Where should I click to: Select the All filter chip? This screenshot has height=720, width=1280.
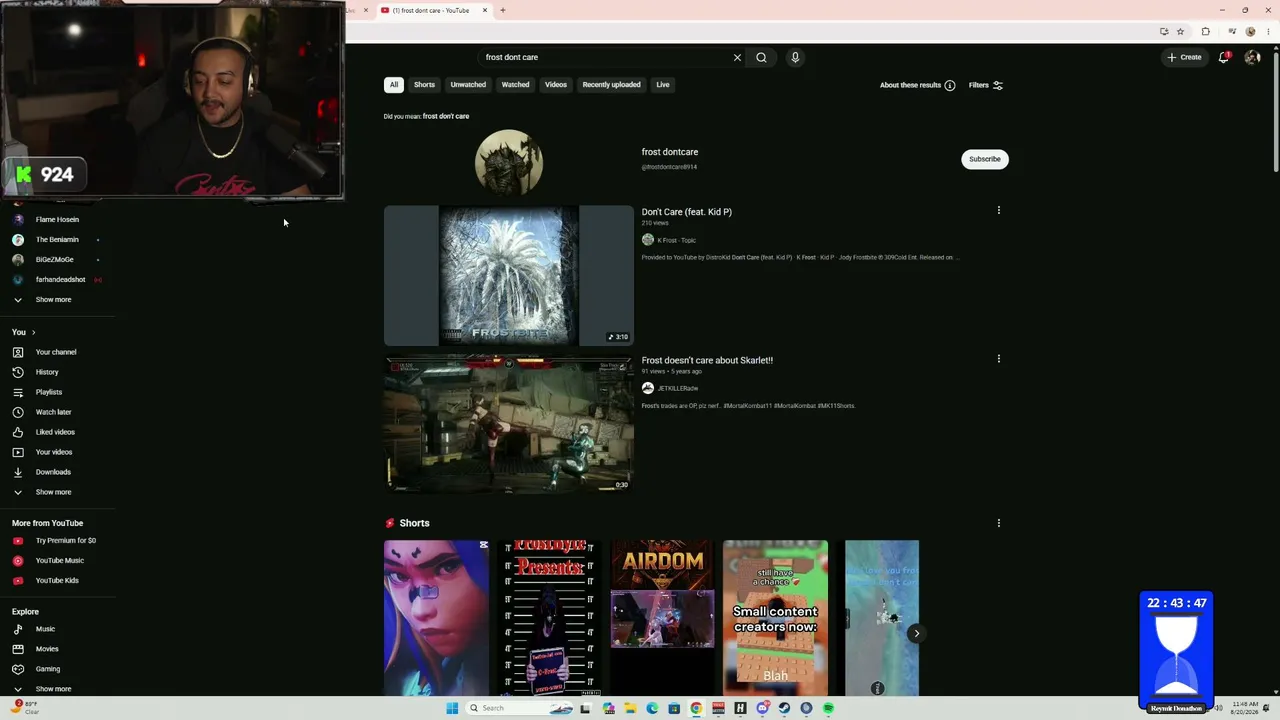[x=394, y=85]
